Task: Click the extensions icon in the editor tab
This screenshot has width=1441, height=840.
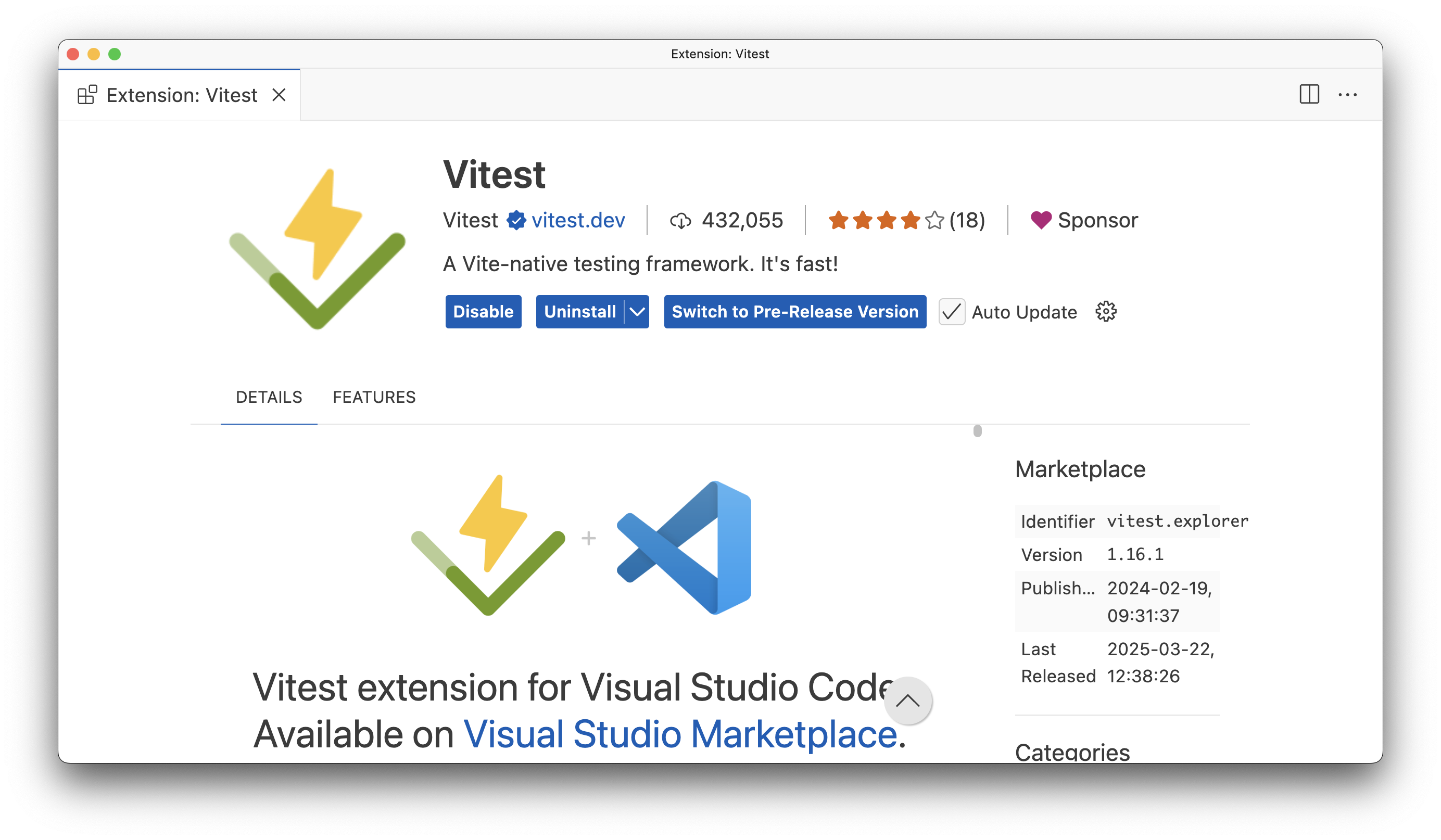Action: tap(87, 94)
